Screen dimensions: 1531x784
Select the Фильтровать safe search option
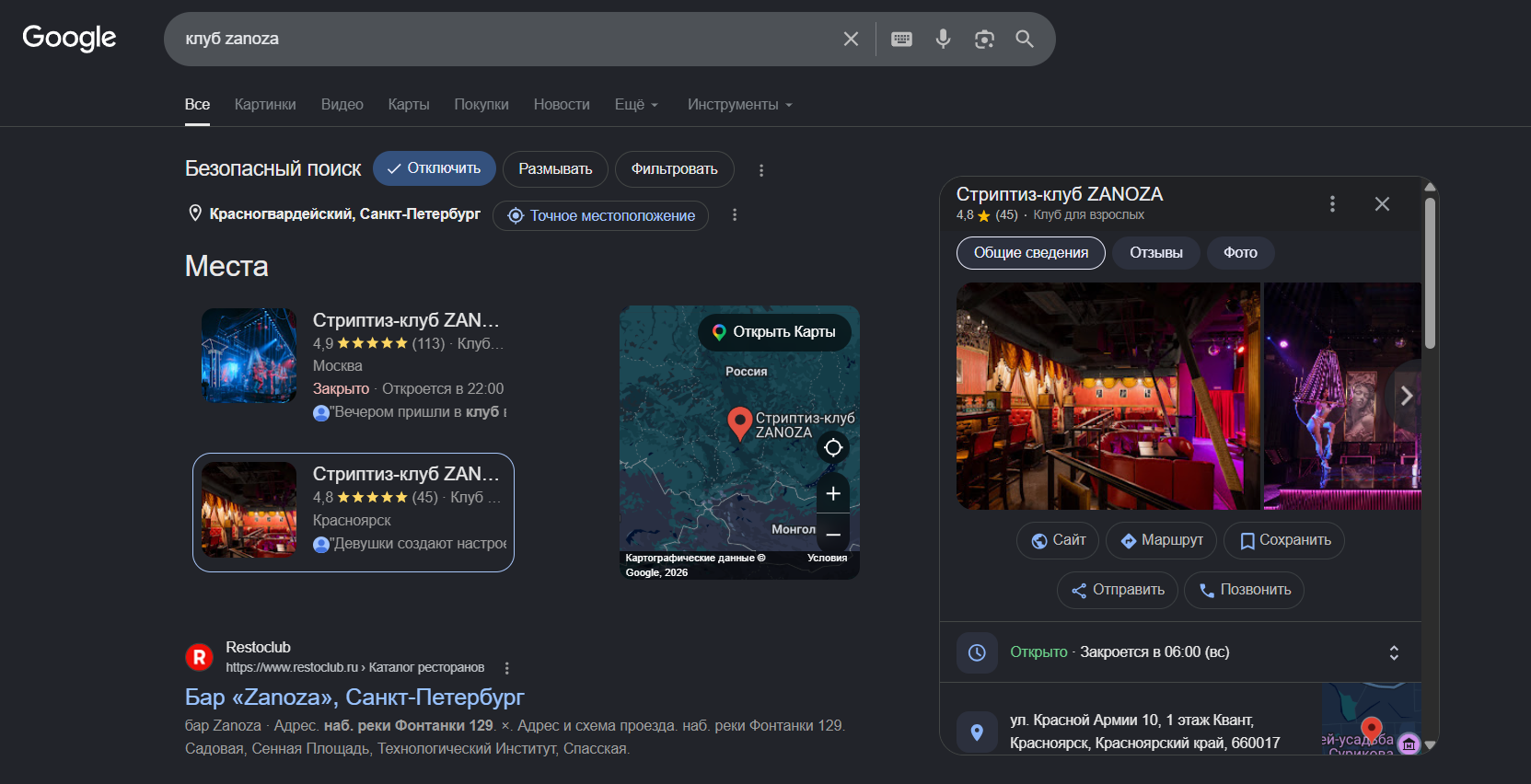point(674,169)
